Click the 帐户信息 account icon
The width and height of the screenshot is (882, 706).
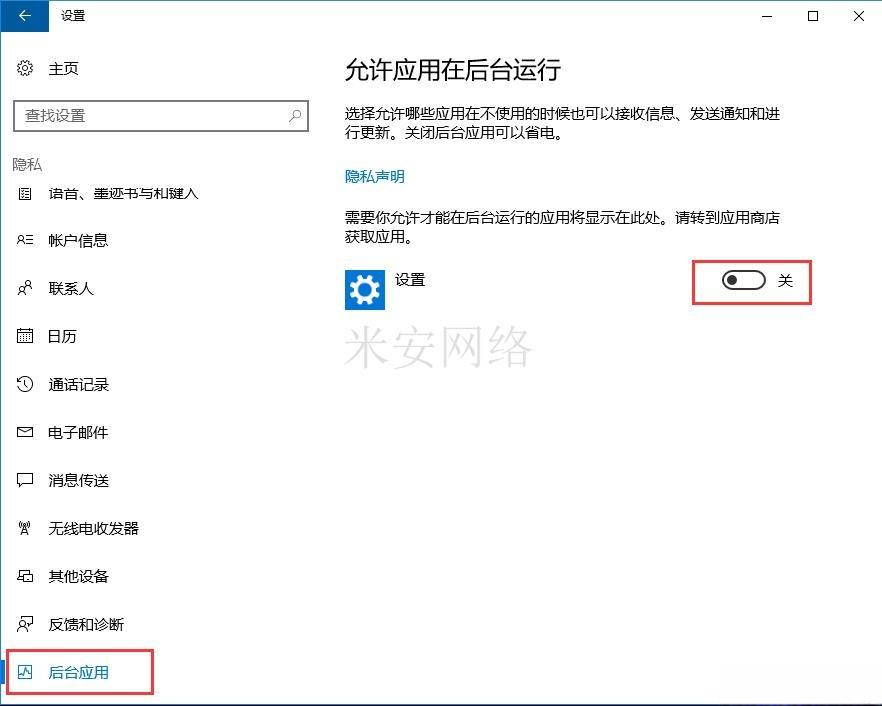[25, 240]
